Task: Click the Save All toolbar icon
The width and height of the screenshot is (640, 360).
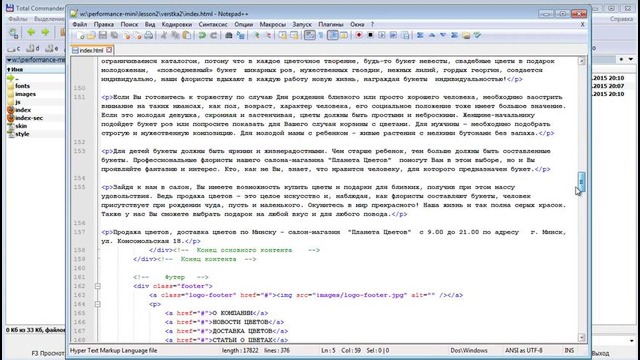Action: pos(114,35)
